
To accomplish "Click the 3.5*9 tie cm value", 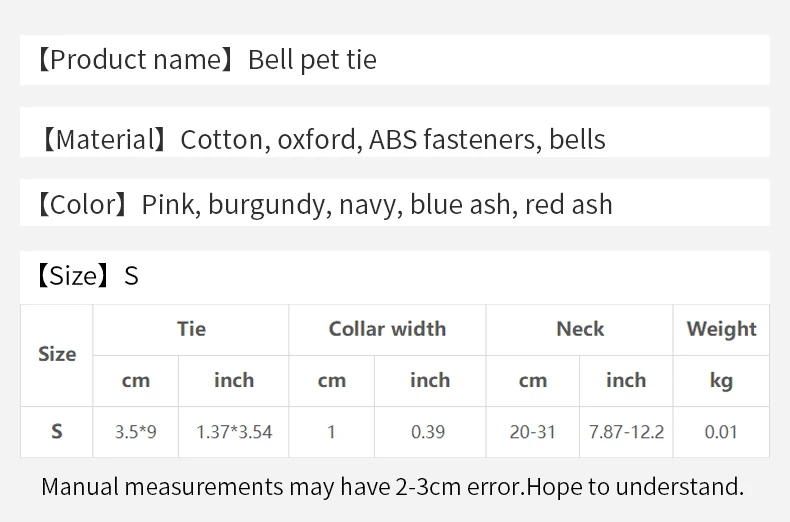I will point(136,432).
